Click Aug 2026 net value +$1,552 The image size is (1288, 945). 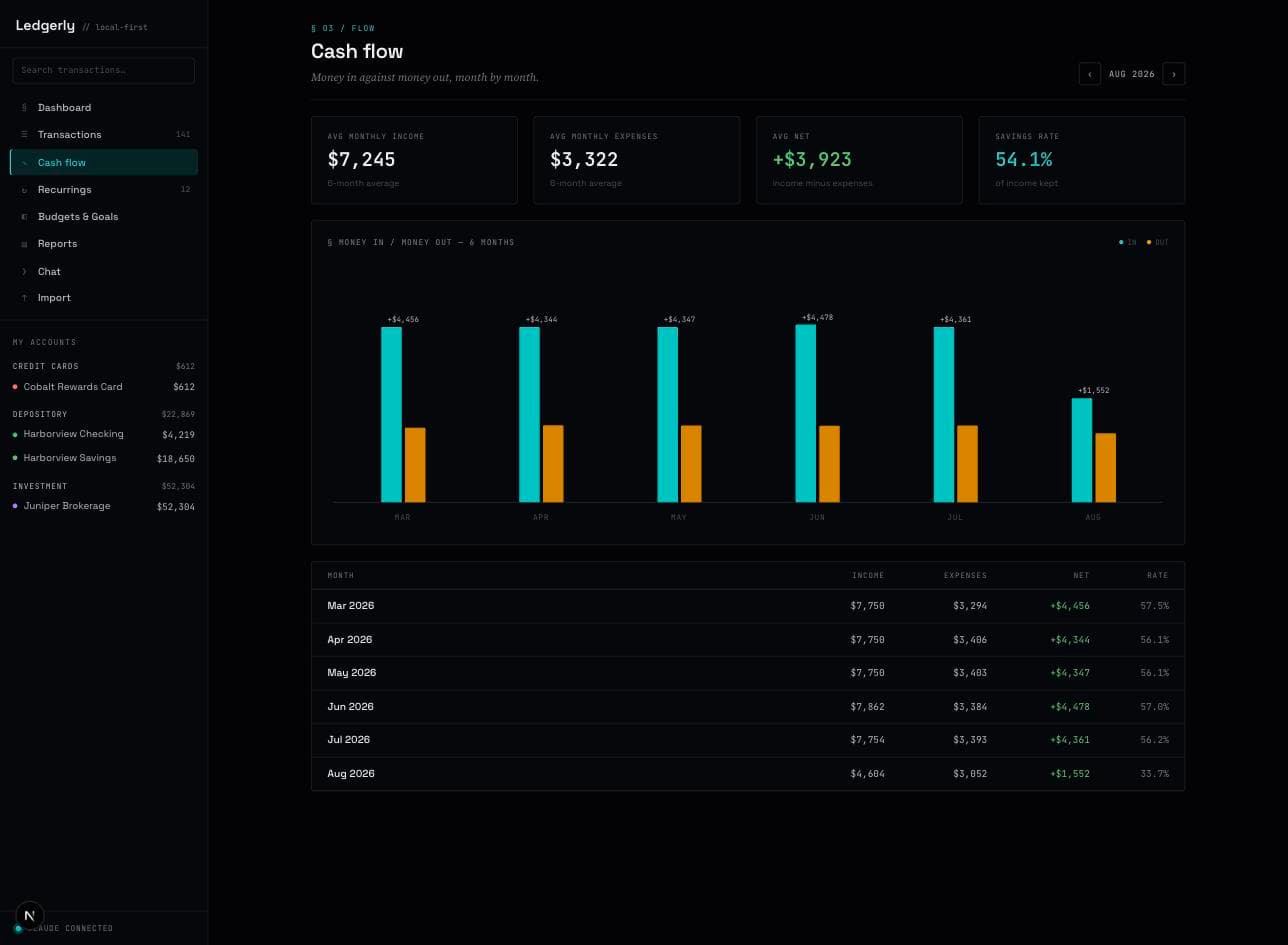click(1070, 774)
